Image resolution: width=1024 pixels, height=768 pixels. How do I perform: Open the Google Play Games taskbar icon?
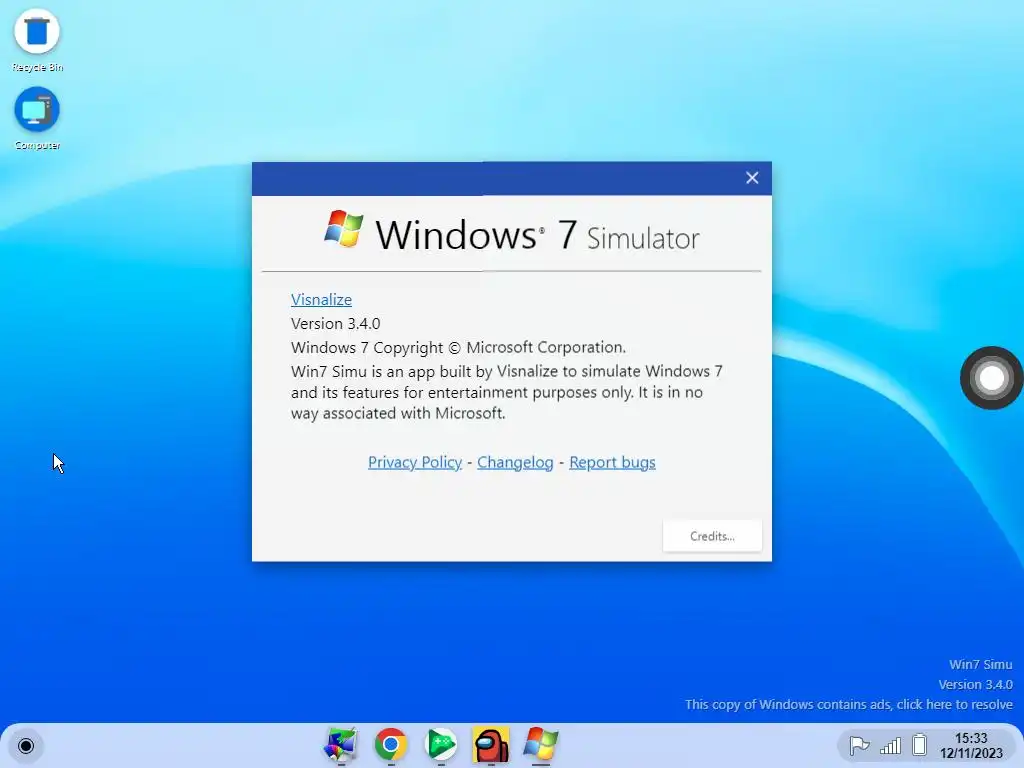pyautogui.click(x=441, y=744)
